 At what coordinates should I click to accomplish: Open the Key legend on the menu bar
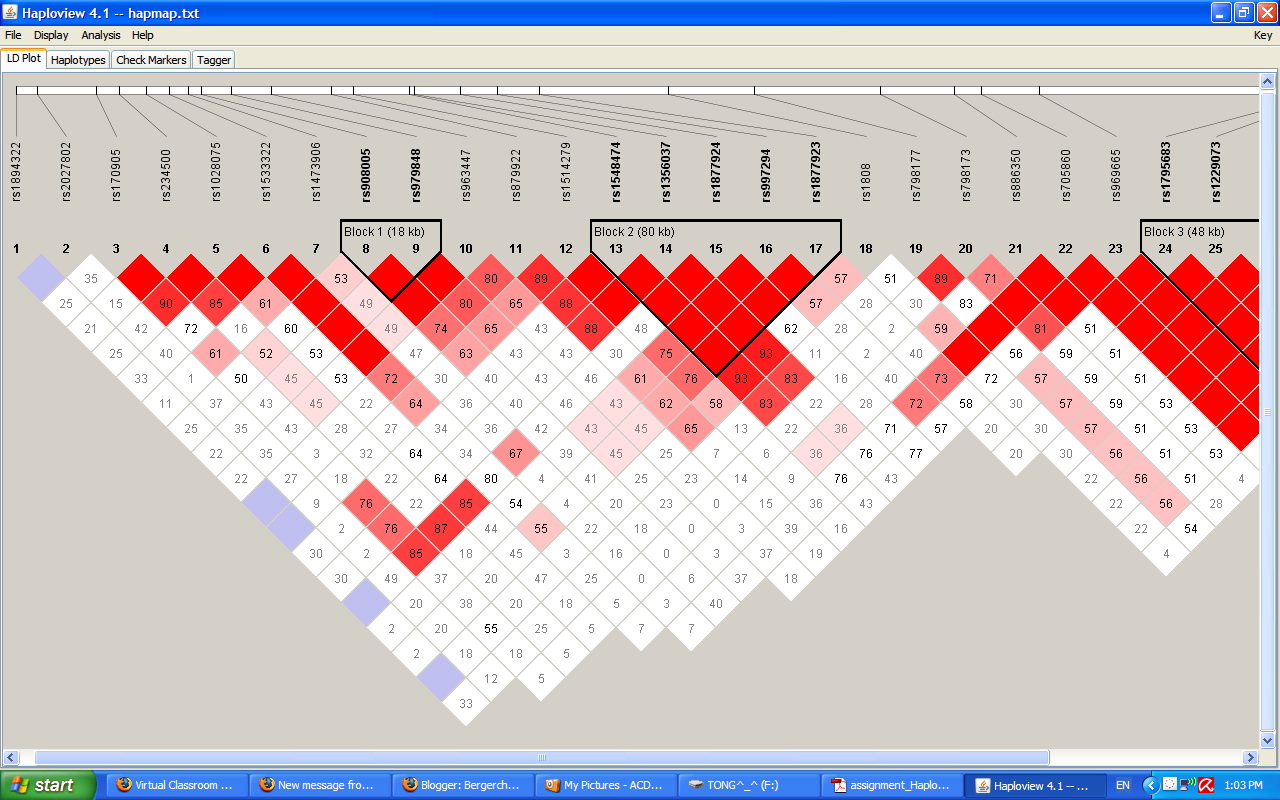(x=1263, y=34)
